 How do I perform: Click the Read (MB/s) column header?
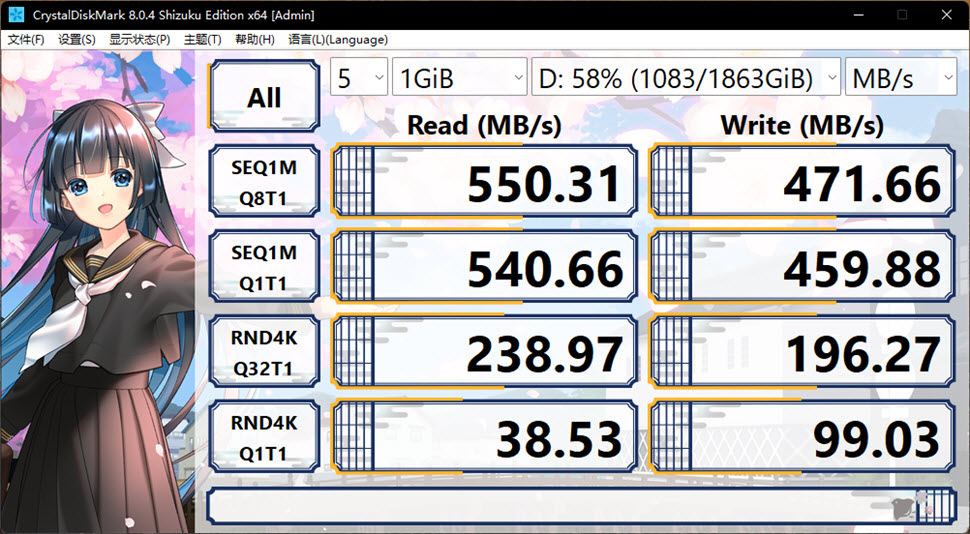click(x=484, y=125)
